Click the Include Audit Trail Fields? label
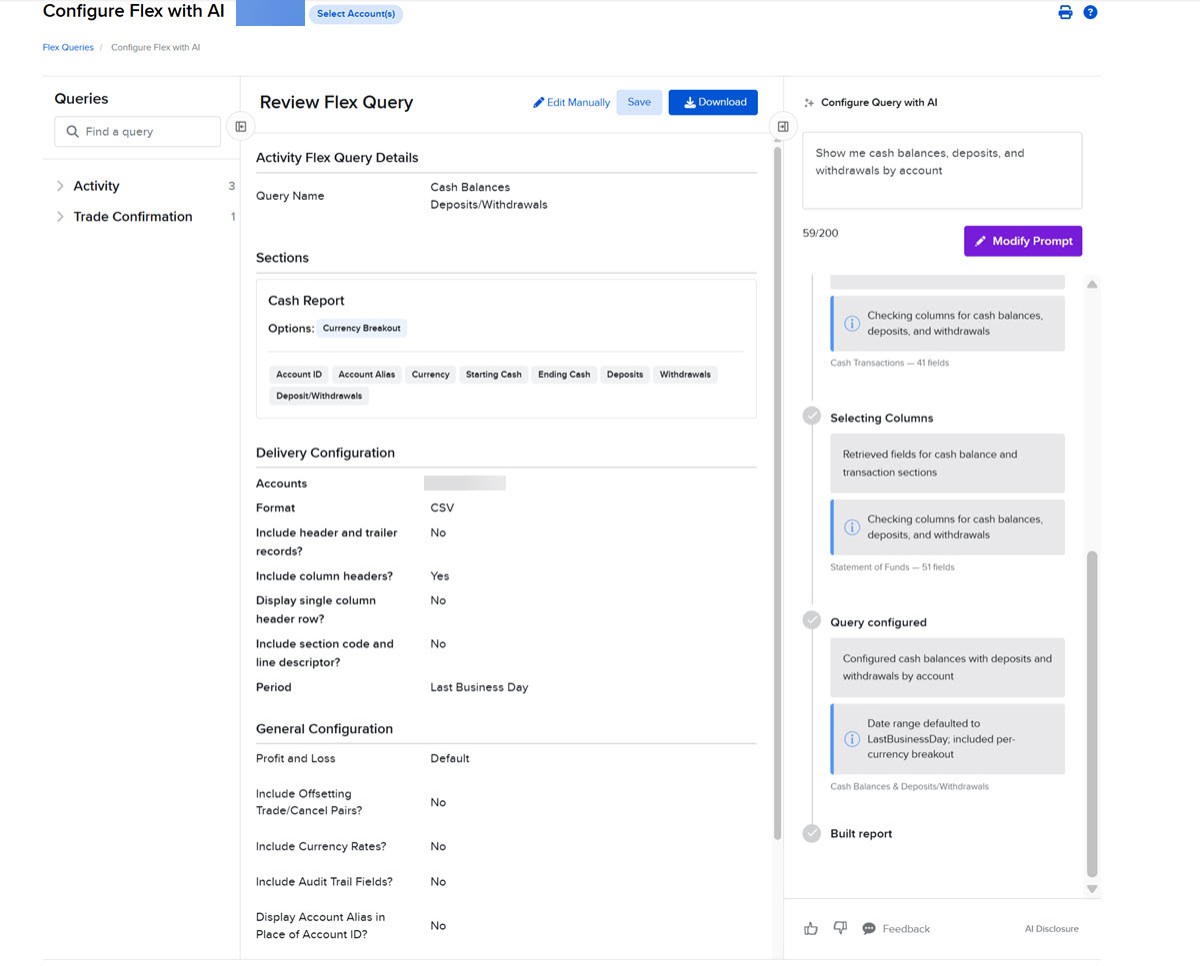1200x966 pixels. point(324,882)
